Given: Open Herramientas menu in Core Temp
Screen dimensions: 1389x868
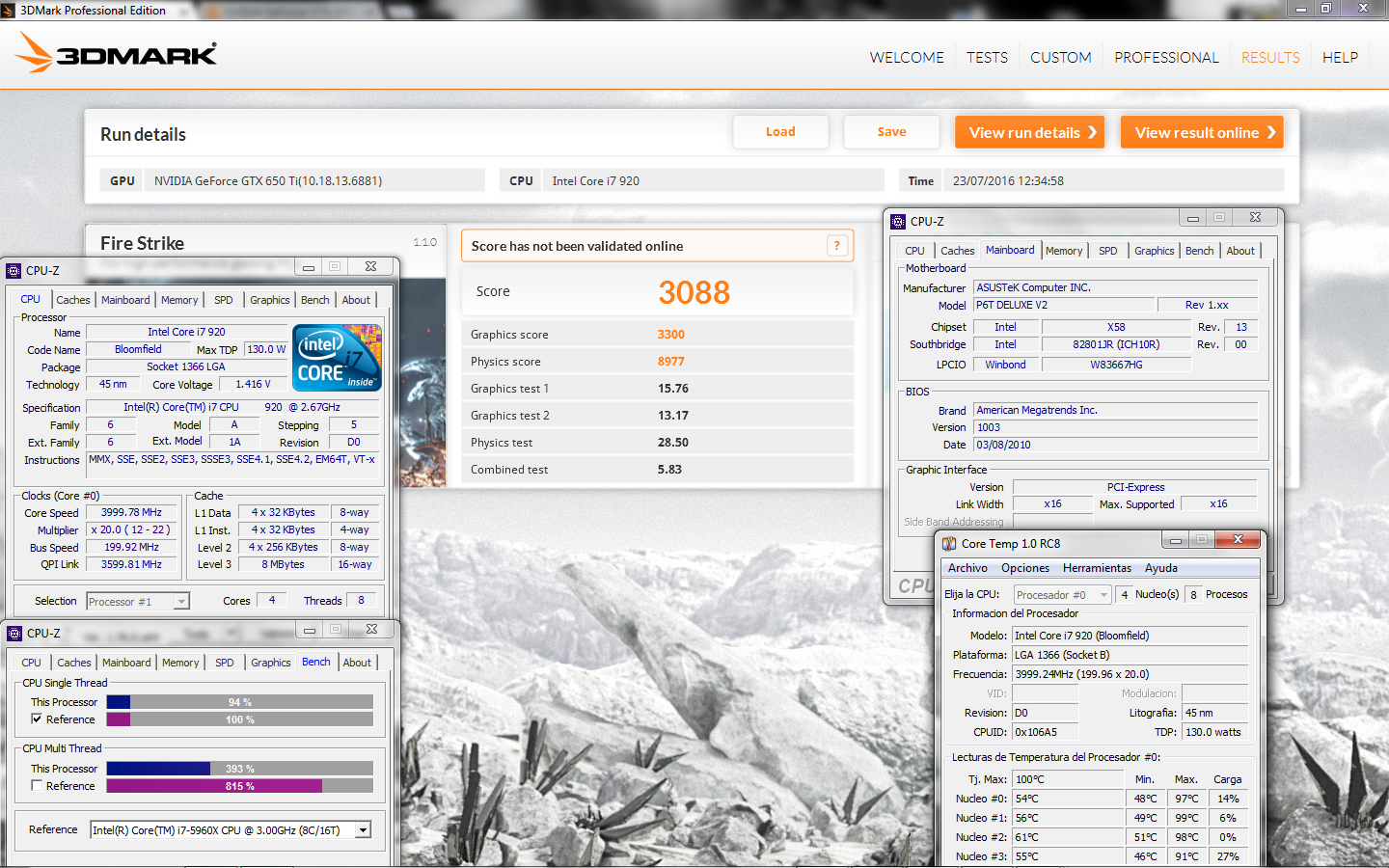Looking at the screenshot, I should click(x=1097, y=568).
